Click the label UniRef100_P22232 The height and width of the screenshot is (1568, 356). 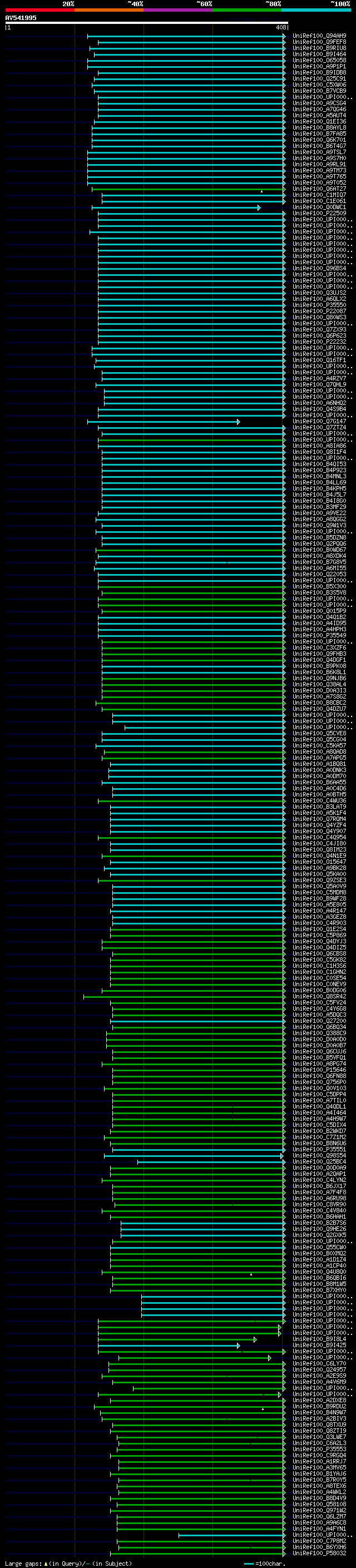point(319,342)
